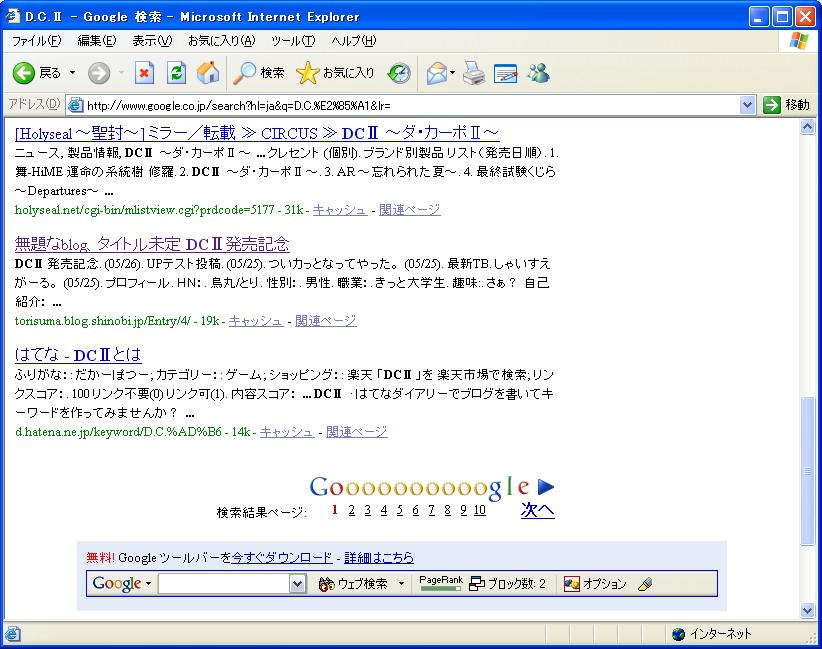Open the ツール(T) menu
Screen dimensions: 822x649
(293, 41)
